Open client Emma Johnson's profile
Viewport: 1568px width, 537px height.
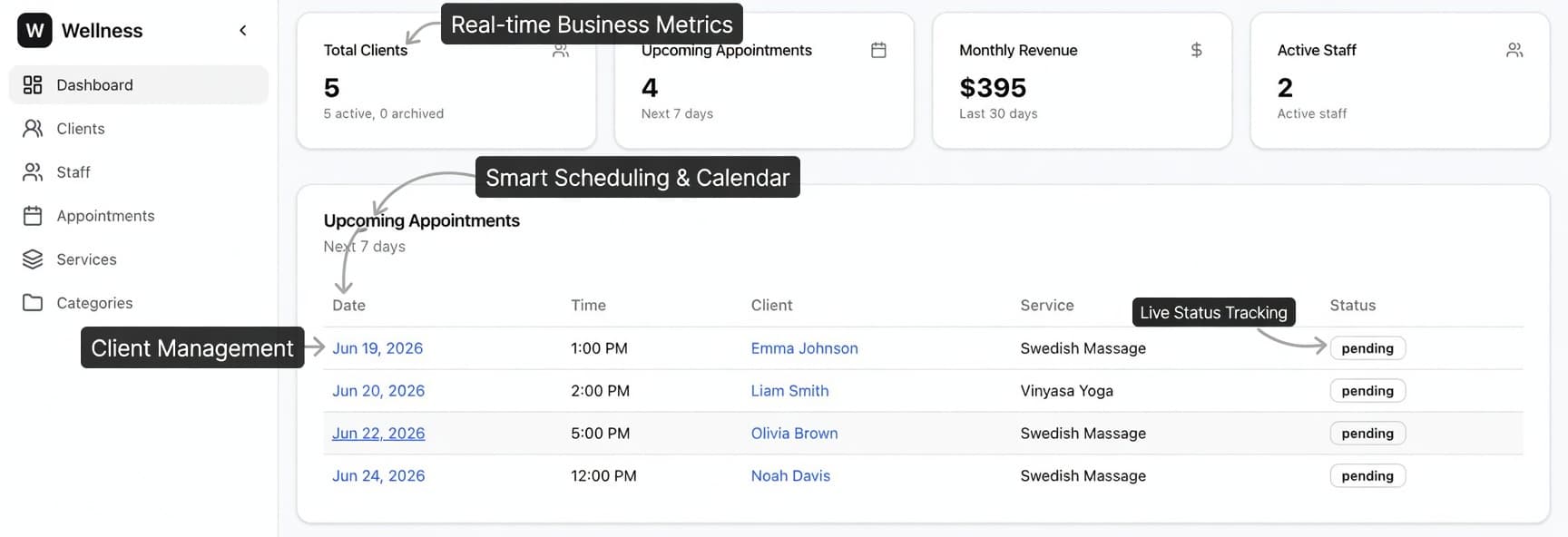tap(805, 348)
